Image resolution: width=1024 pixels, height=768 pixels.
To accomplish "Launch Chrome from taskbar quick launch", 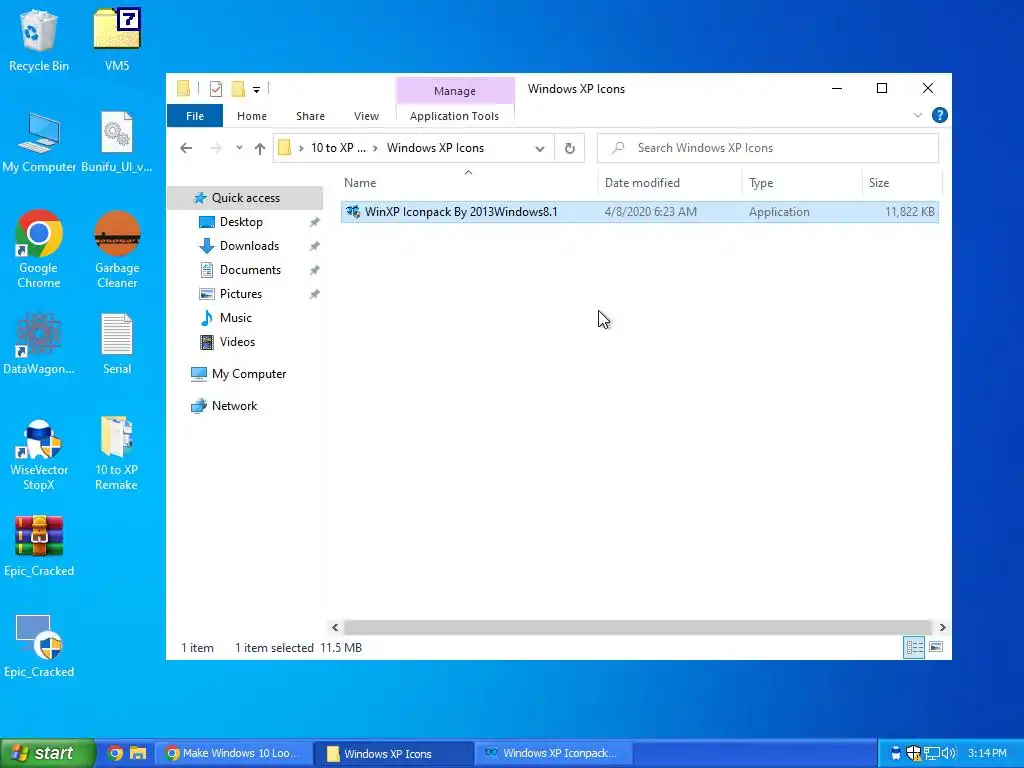I will (x=115, y=753).
